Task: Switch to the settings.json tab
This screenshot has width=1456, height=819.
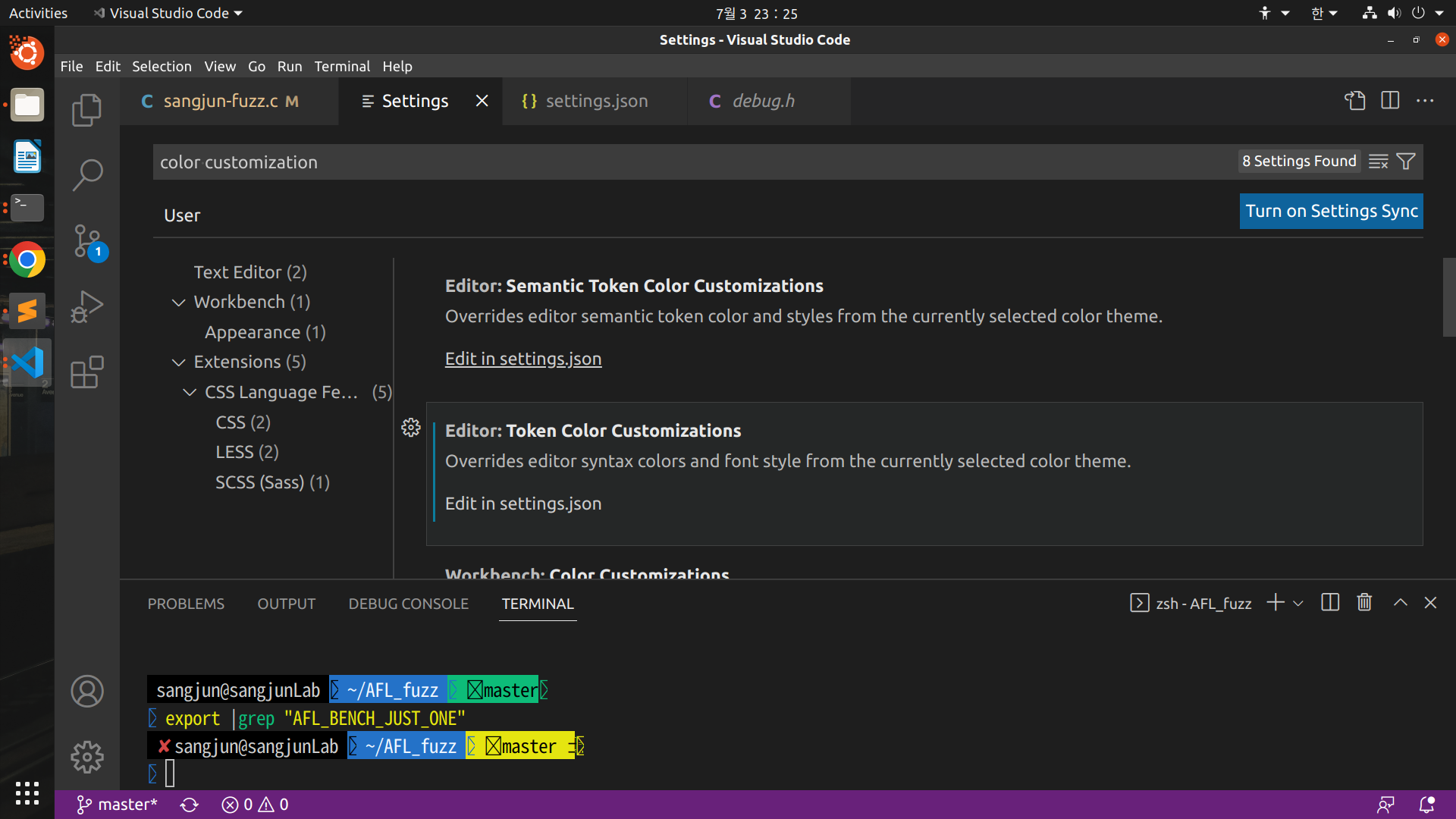Action: (x=595, y=101)
